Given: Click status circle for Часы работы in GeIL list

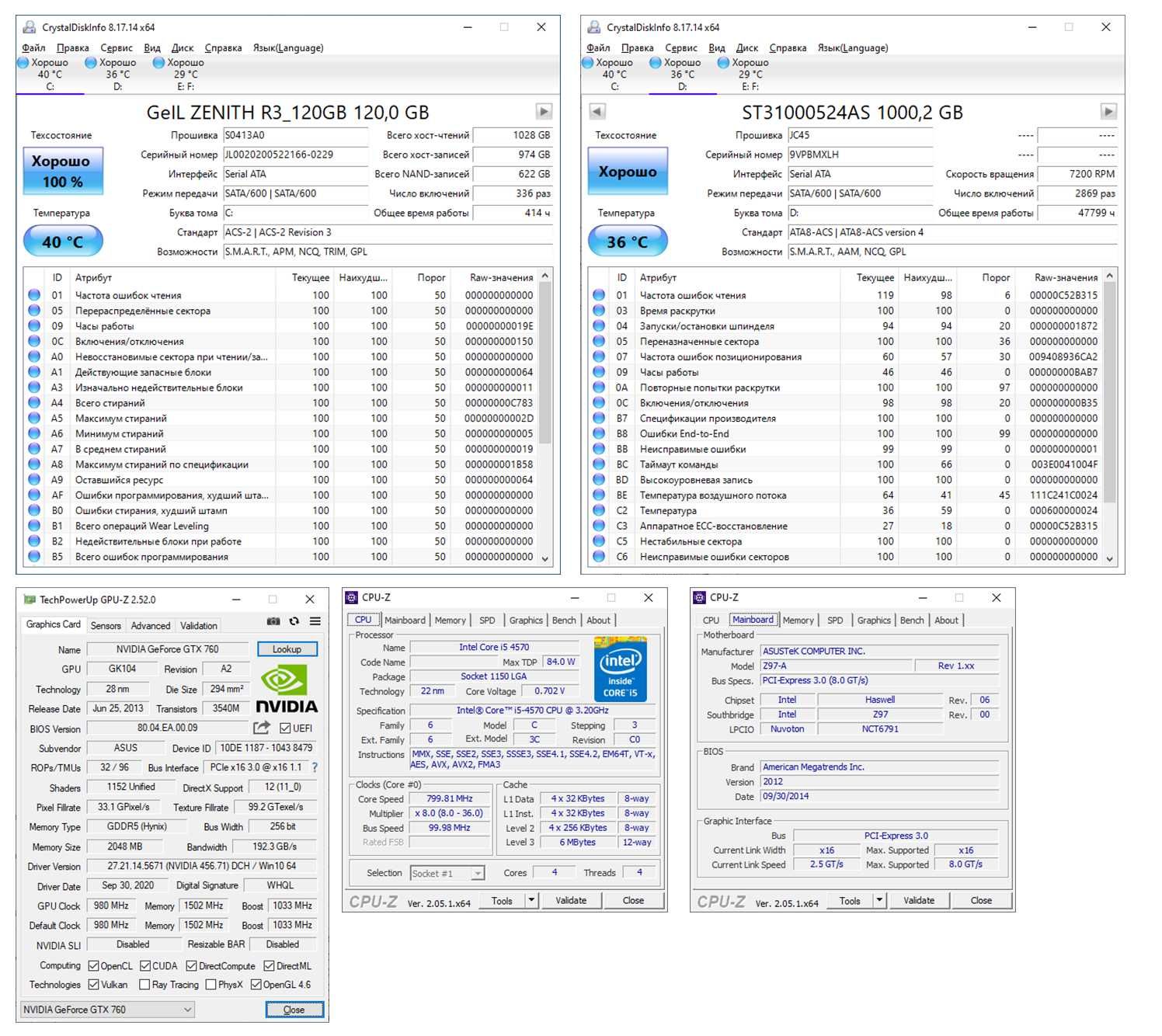Looking at the screenshot, I should pyautogui.click(x=34, y=326).
